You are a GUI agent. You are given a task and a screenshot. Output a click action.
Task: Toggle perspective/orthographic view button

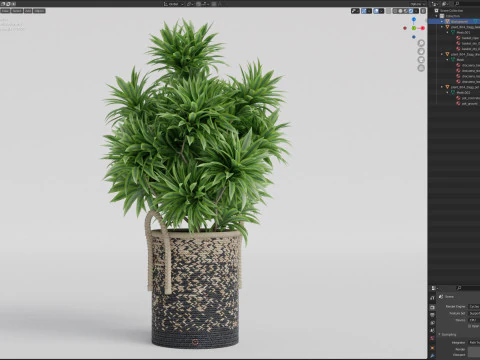tap(421, 68)
